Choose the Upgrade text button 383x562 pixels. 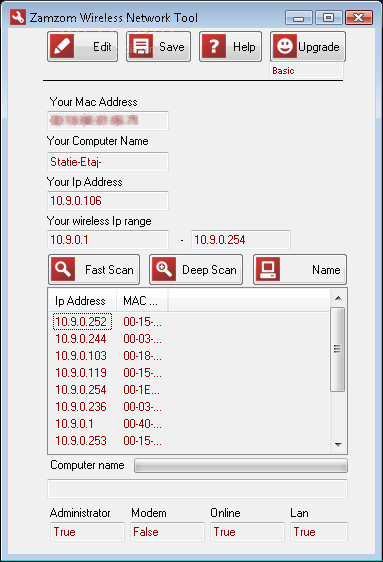click(x=319, y=47)
